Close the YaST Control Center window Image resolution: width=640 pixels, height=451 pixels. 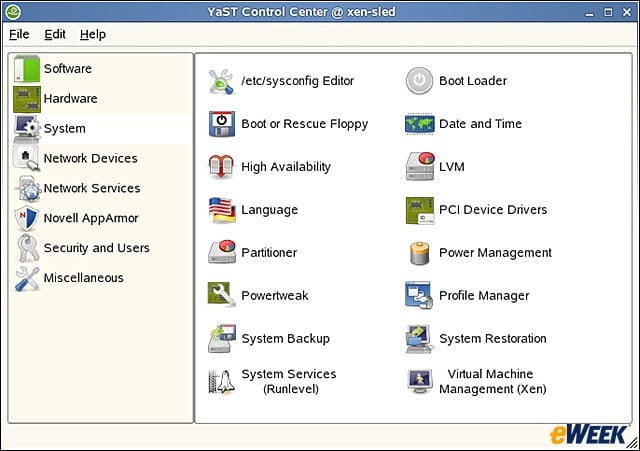point(627,12)
